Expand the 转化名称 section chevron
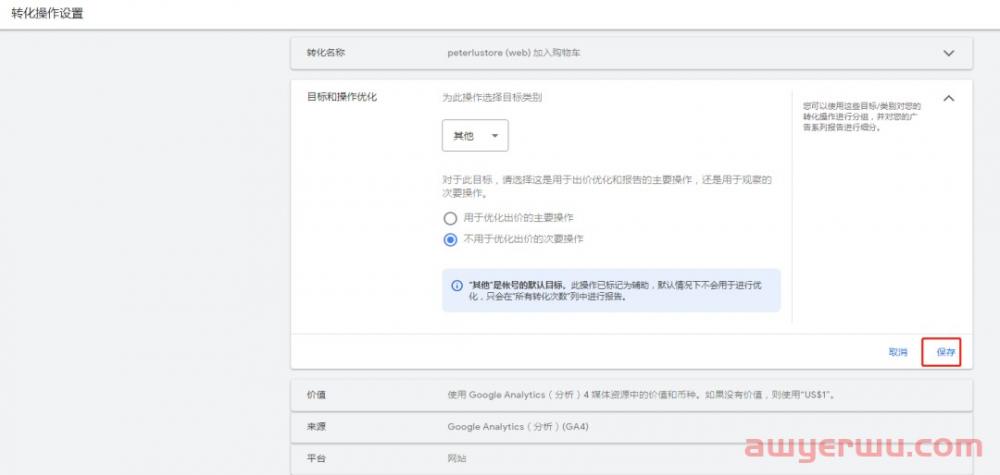 (948, 54)
